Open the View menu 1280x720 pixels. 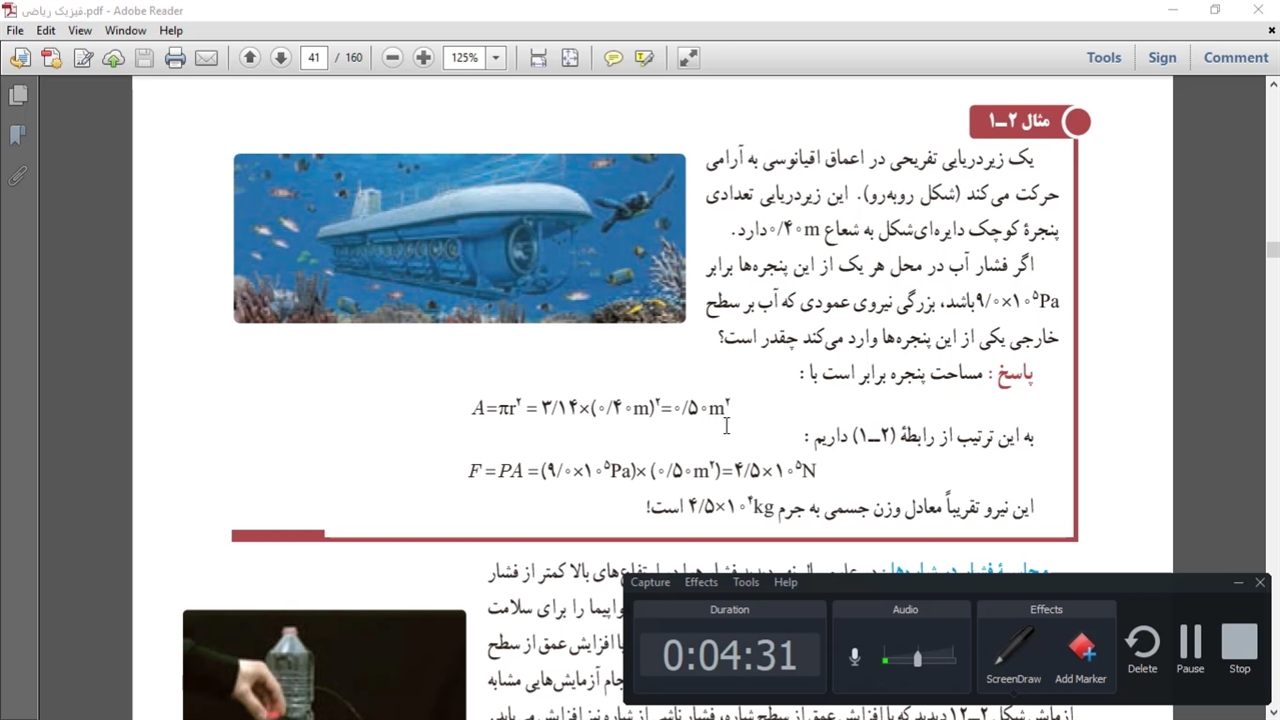pyautogui.click(x=80, y=31)
